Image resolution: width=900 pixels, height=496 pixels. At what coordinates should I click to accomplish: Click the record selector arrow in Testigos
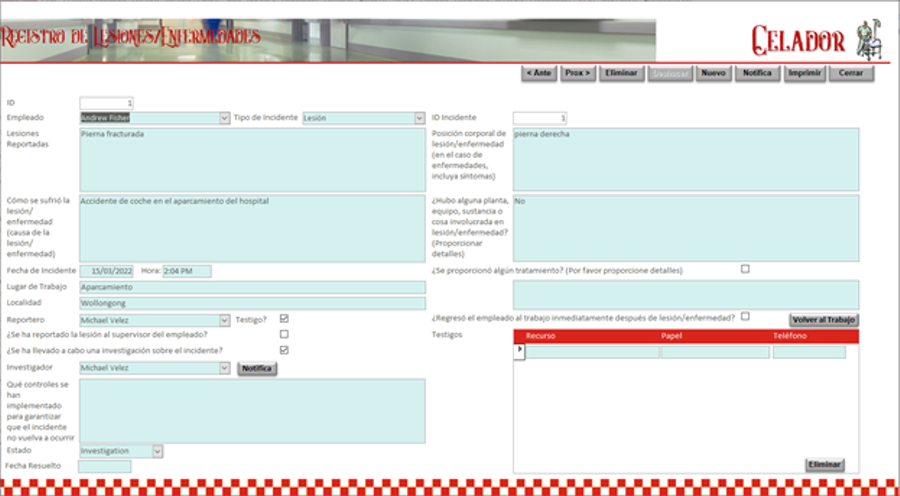tap(519, 352)
